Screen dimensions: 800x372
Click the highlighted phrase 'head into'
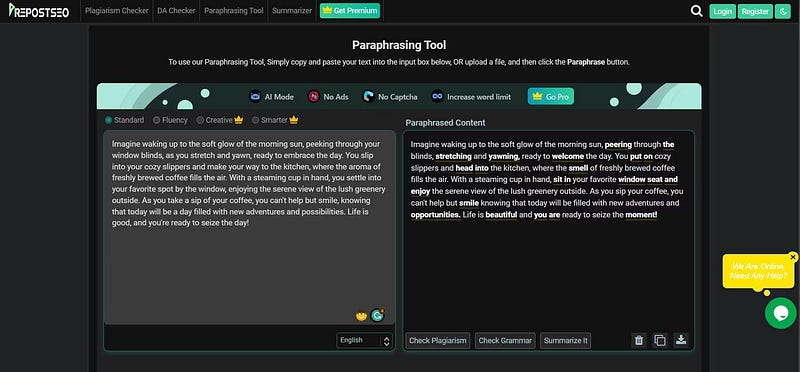coord(472,168)
